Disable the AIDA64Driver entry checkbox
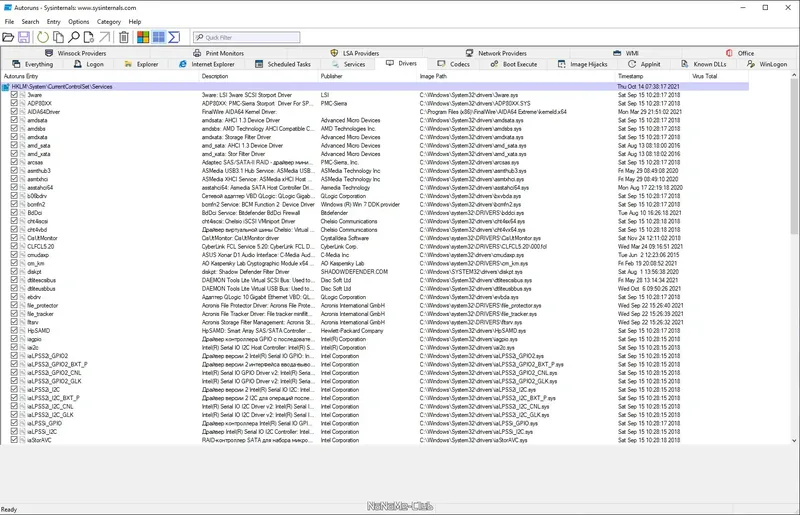 [14, 112]
